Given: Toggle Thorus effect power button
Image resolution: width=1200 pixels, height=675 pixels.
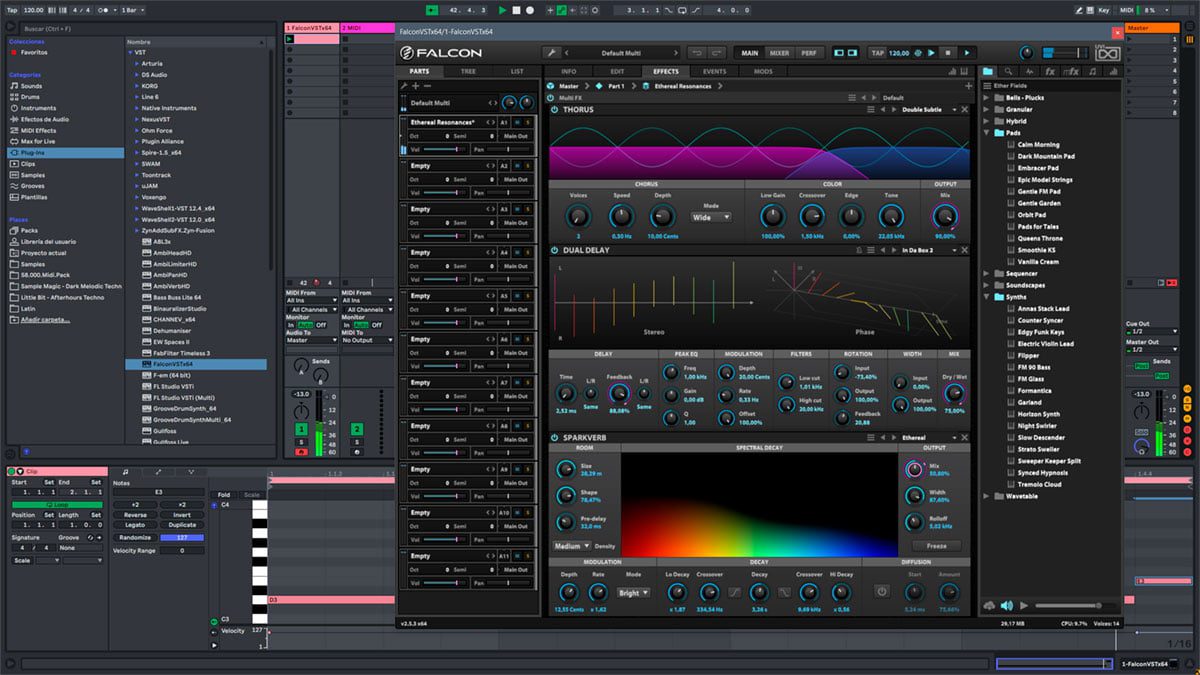Looking at the screenshot, I should 554,109.
